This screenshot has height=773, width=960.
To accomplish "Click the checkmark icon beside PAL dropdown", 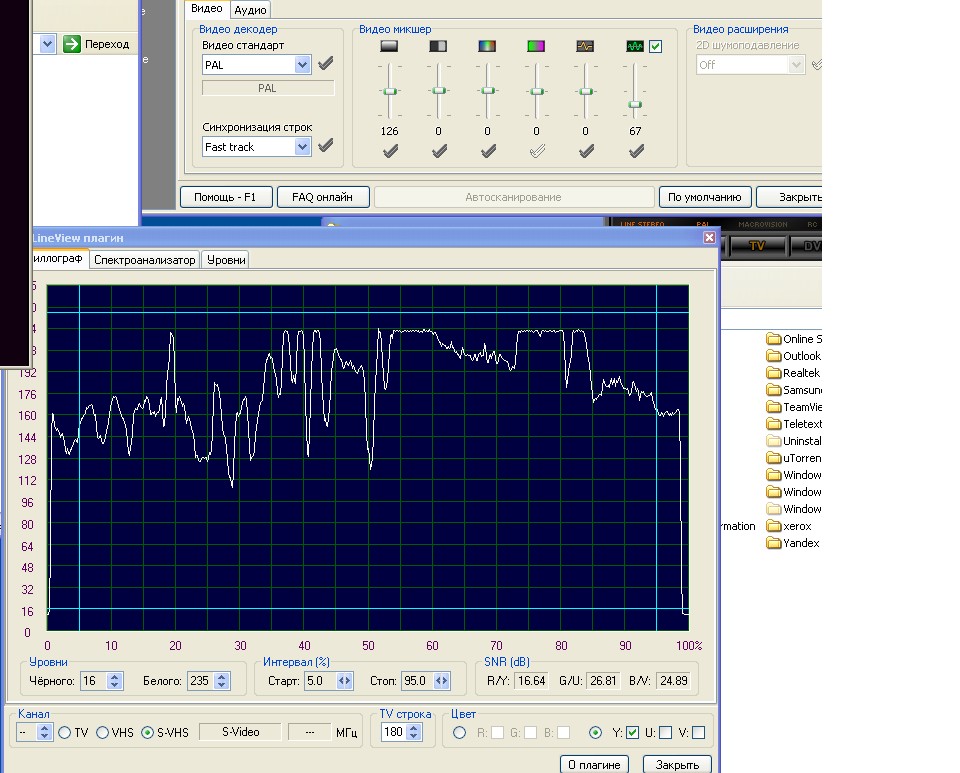I will [326, 65].
